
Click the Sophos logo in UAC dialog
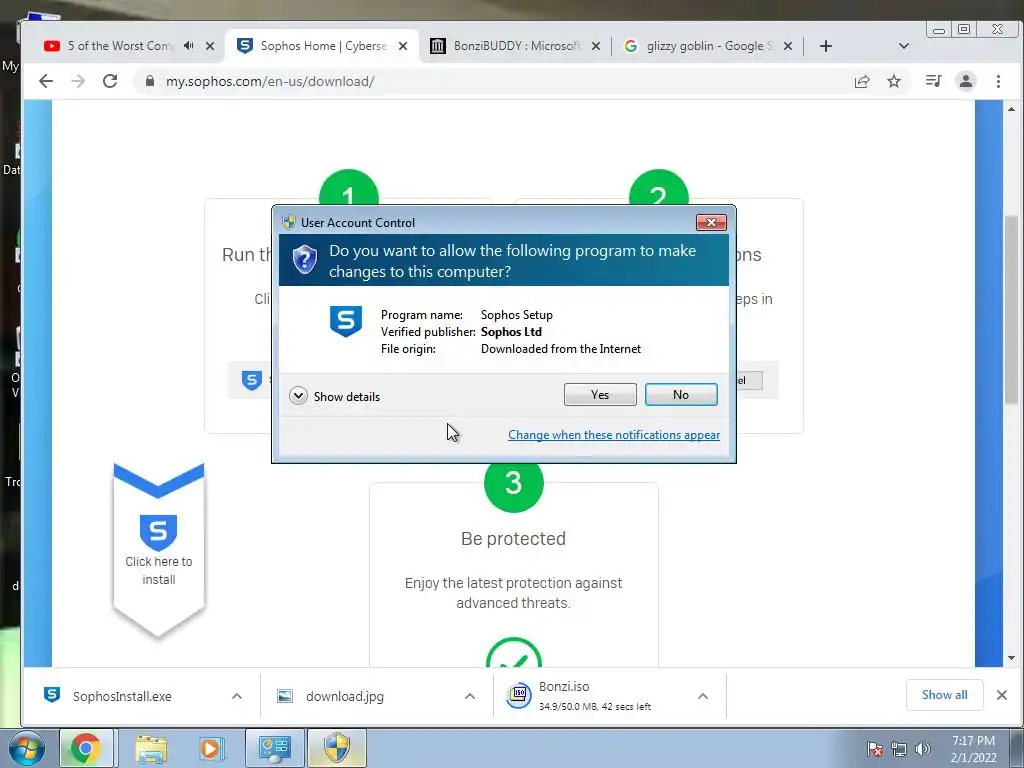(345, 321)
